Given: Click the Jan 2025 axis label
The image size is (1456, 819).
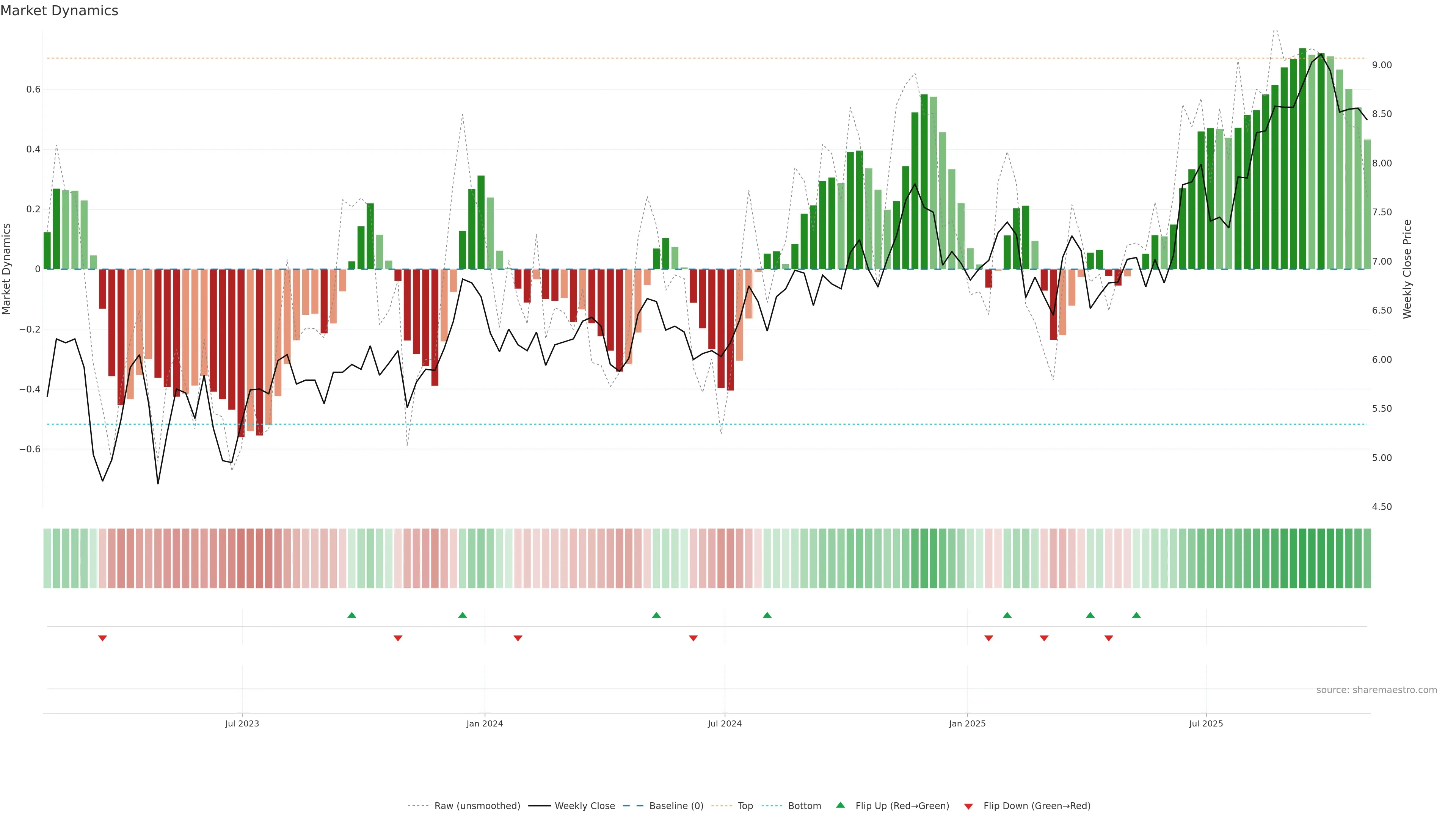Looking at the screenshot, I should [x=967, y=723].
